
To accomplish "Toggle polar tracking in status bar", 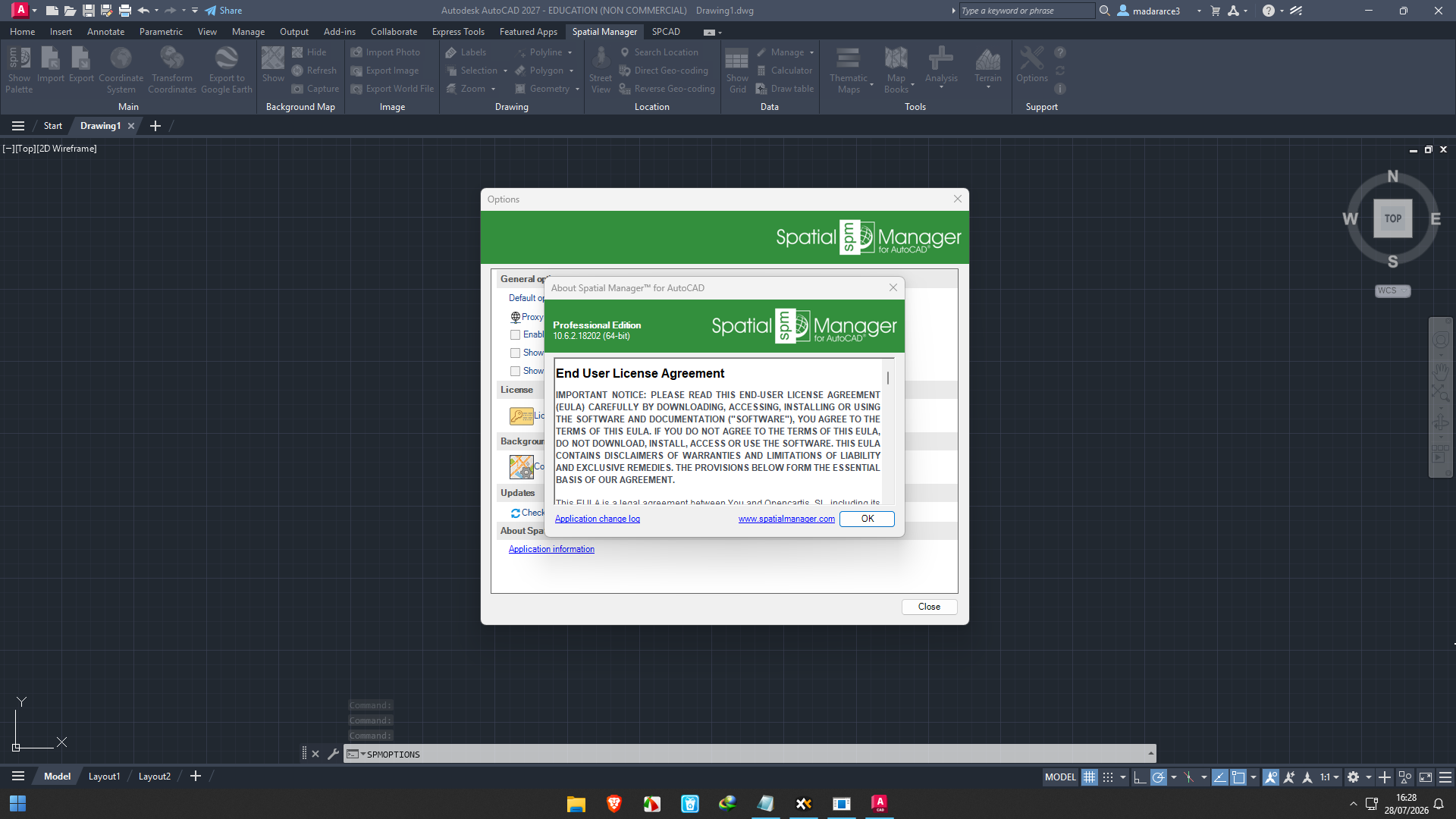I will (x=1158, y=777).
